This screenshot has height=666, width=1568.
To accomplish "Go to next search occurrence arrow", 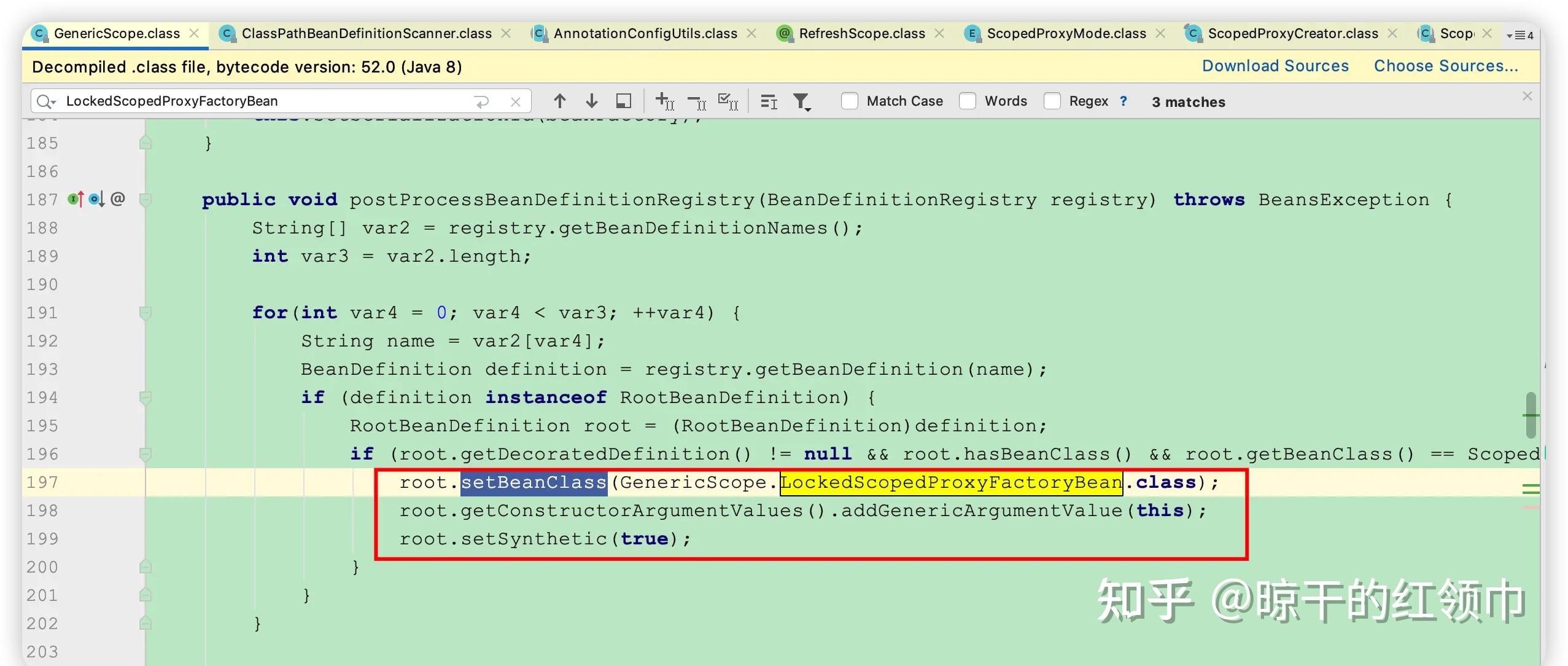I will (591, 101).
